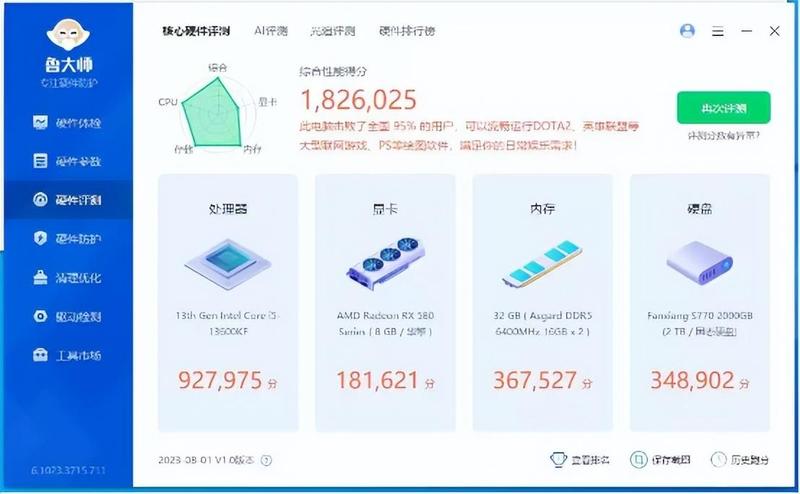This screenshot has height=494, width=800.
Task: Open the user account avatar icon
Action: pyautogui.click(x=687, y=31)
